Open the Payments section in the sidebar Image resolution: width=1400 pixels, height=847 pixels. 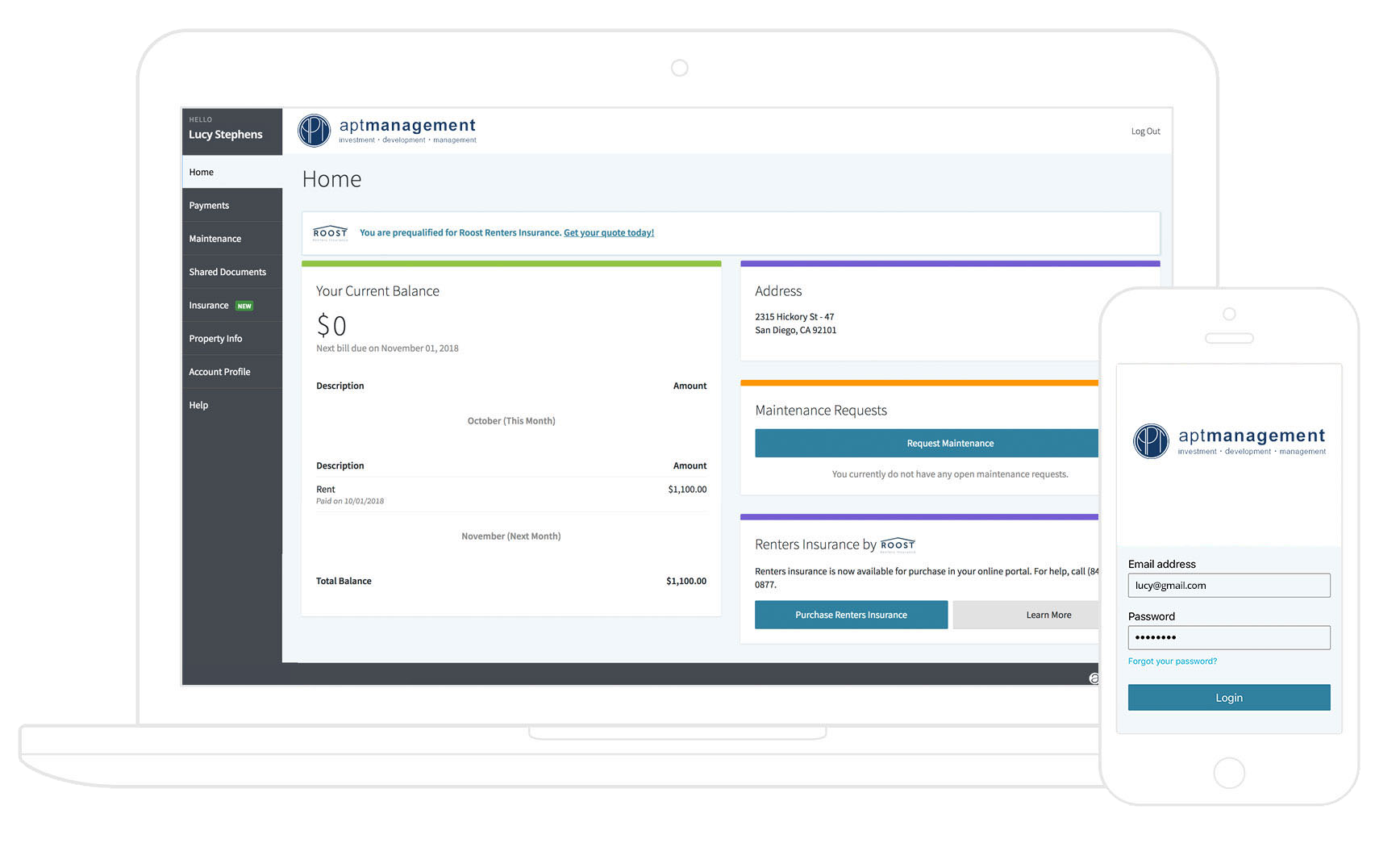[209, 206]
